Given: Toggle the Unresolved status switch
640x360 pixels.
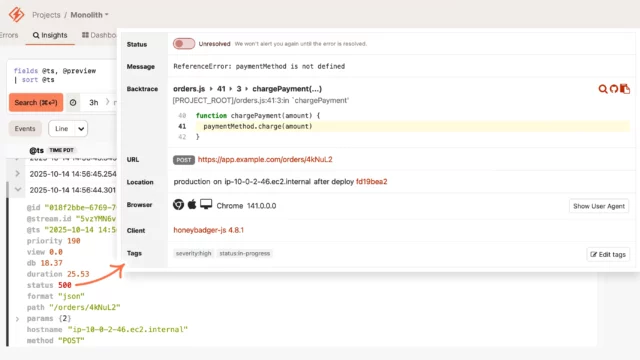Looking at the screenshot, I should click(x=184, y=44).
